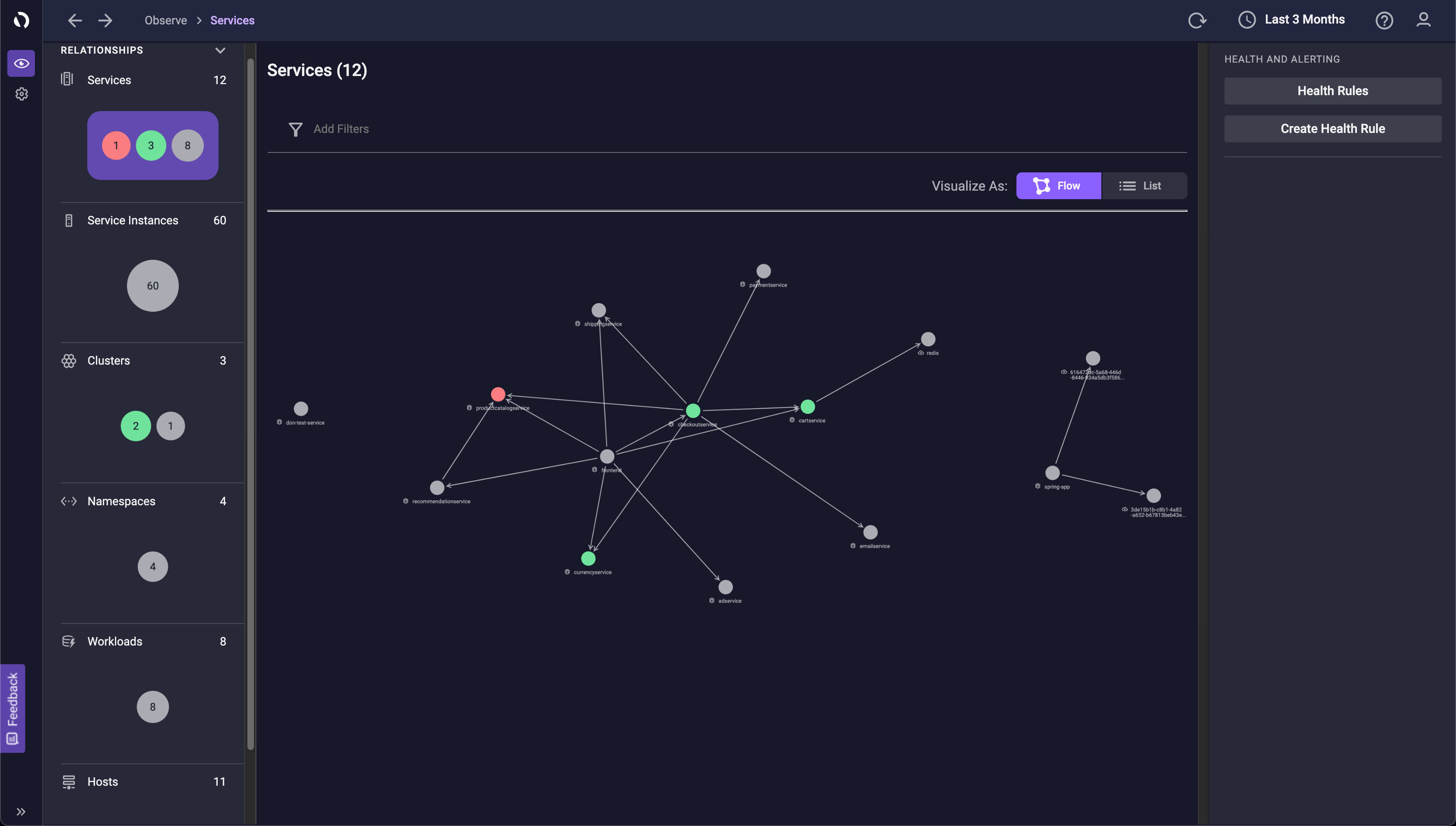Click the forward navigation arrow
This screenshot has width=1456, height=826.
105,20
